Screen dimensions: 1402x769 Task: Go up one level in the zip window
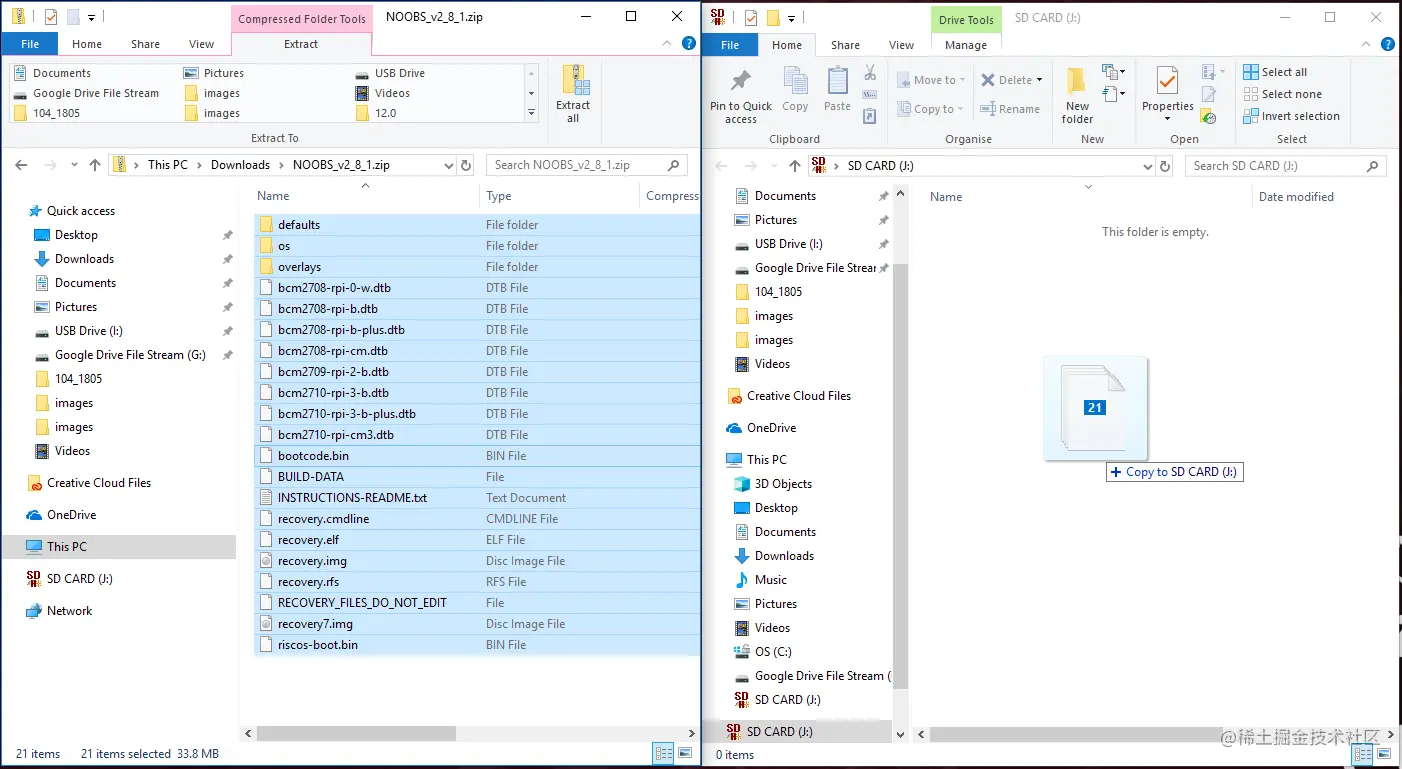[95, 165]
